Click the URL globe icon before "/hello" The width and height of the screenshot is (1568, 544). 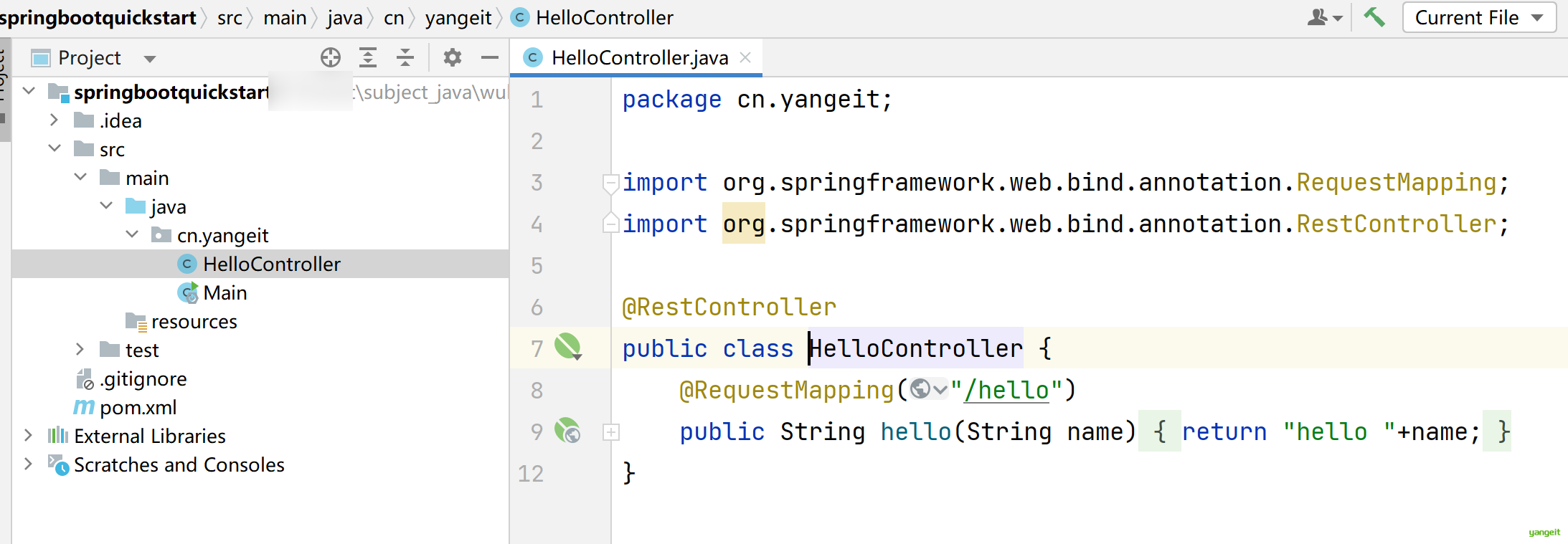coord(921,389)
